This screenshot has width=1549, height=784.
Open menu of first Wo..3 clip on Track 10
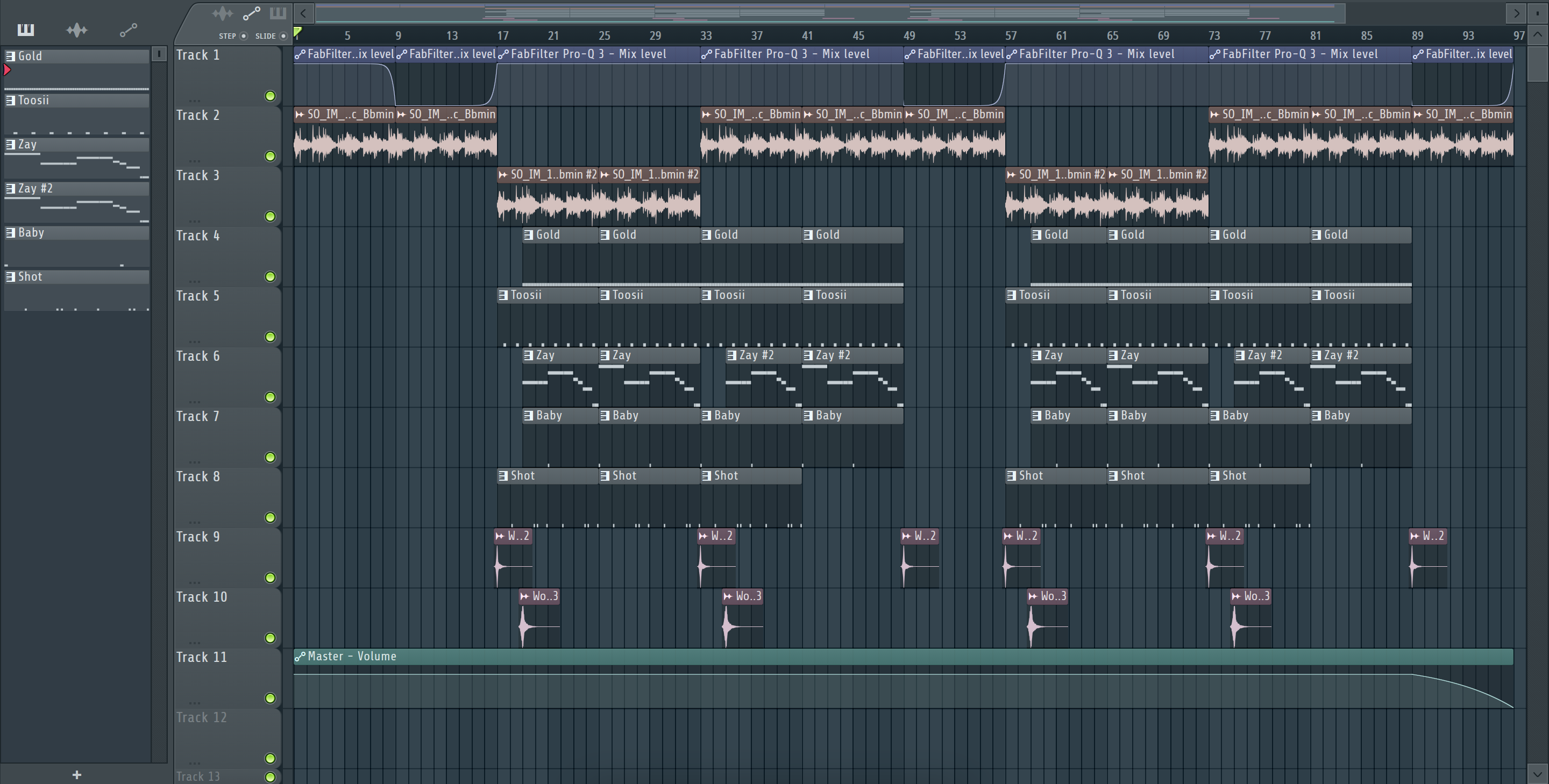tap(525, 596)
